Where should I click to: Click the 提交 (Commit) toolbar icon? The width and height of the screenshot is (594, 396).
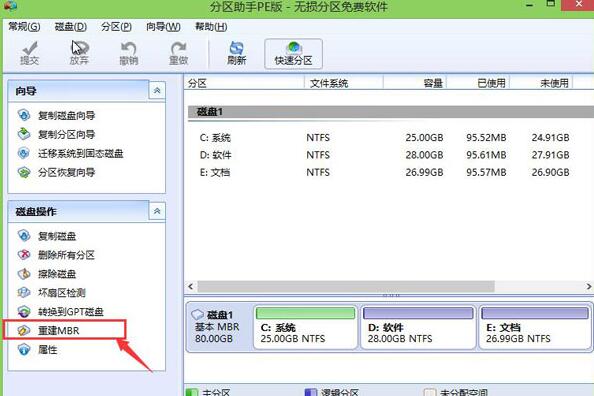click(30, 53)
